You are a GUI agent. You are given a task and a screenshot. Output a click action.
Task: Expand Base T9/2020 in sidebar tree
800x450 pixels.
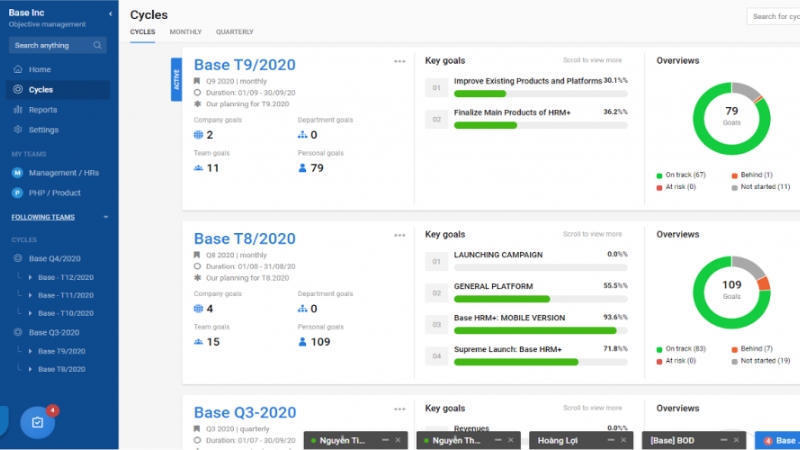pos(30,352)
